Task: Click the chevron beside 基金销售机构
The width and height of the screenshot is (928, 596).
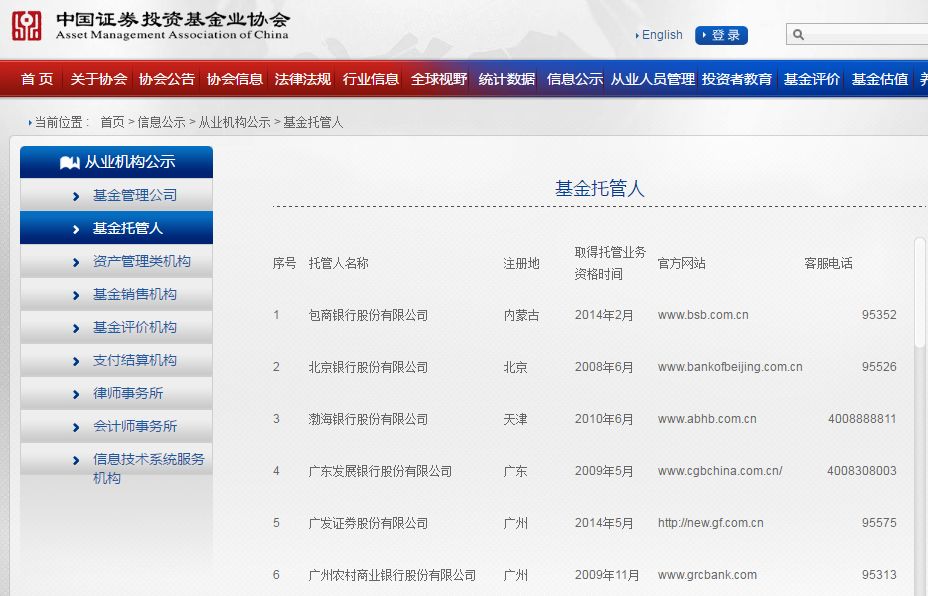Action: [x=76, y=295]
